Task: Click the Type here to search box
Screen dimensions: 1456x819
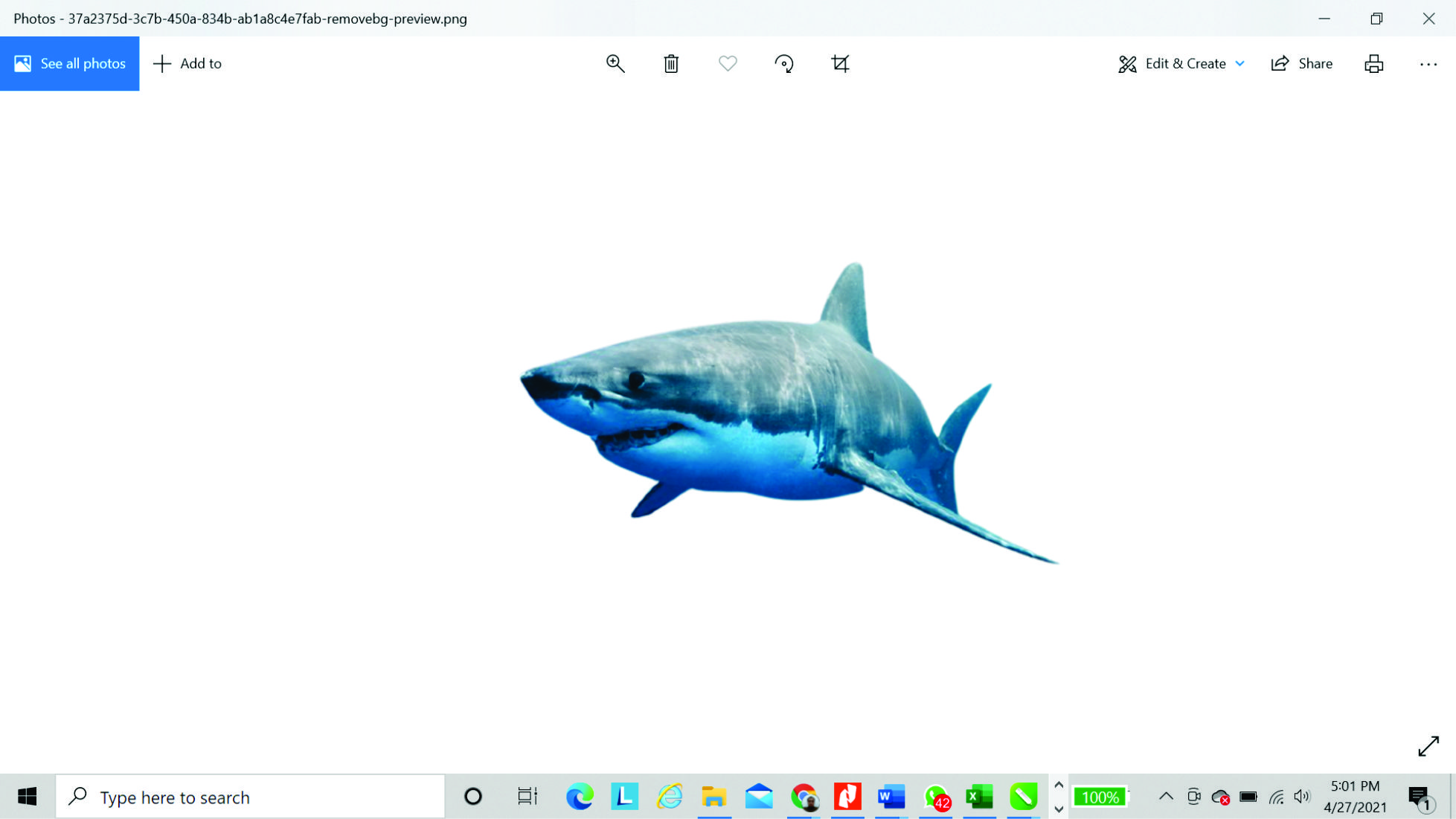Action: (x=250, y=797)
